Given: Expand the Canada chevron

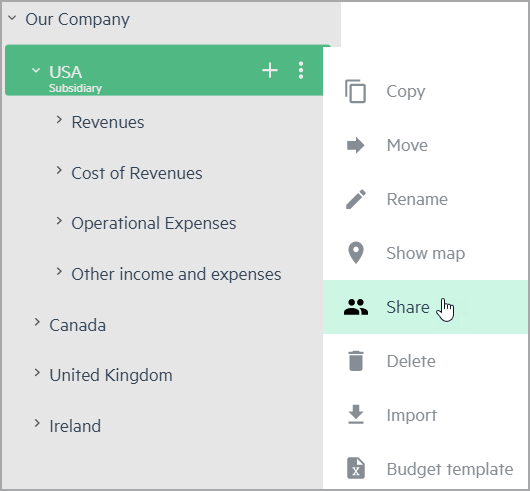Looking at the screenshot, I should (x=37, y=322).
